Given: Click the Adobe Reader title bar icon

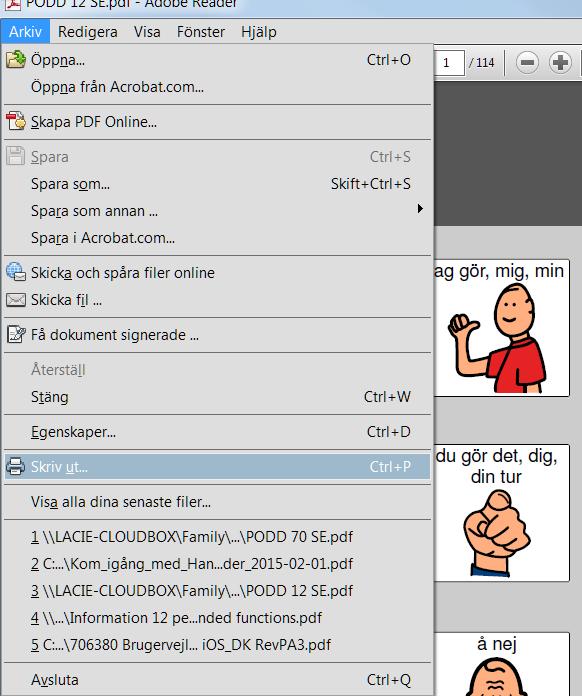Looking at the screenshot, I should point(14,5).
